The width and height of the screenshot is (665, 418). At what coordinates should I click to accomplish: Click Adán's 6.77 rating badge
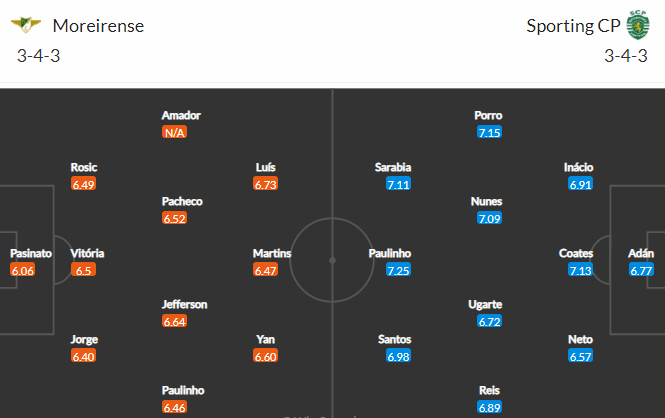coord(641,270)
